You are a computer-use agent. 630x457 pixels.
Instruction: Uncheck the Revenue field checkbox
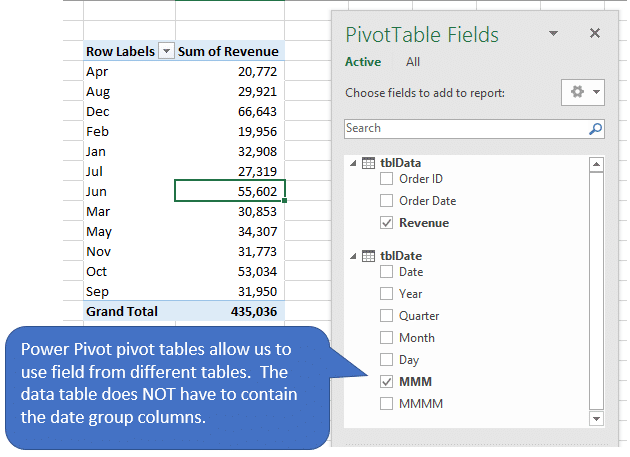click(387, 223)
